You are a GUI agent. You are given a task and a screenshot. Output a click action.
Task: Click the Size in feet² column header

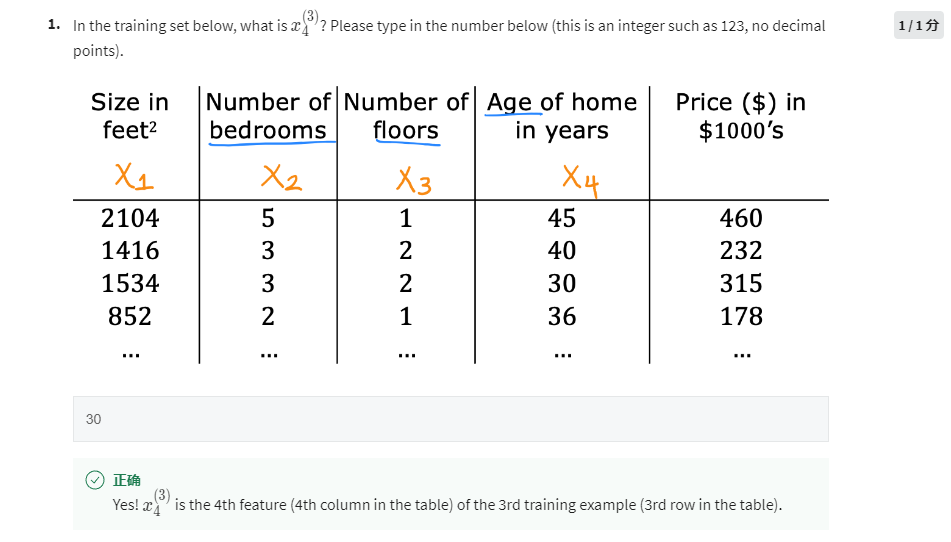(x=130, y=116)
